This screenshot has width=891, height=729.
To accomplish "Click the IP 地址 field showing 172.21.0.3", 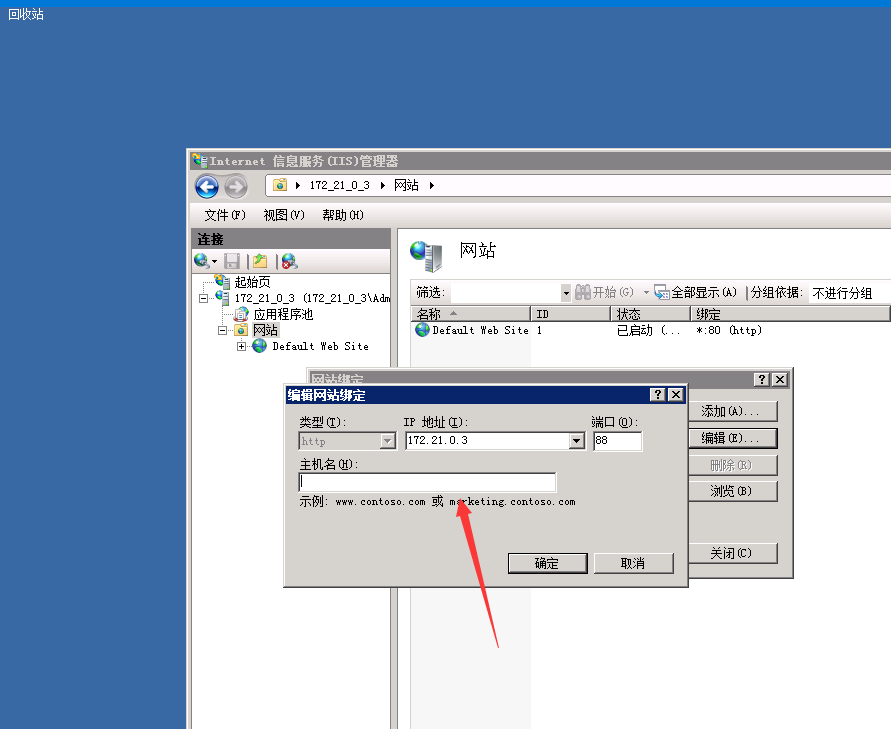I will pos(488,440).
